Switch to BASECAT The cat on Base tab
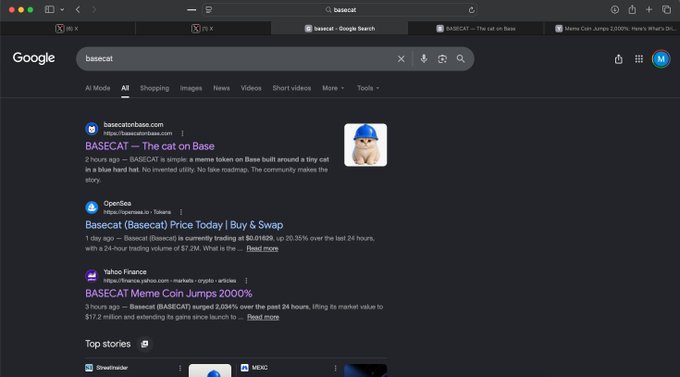 pos(475,29)
